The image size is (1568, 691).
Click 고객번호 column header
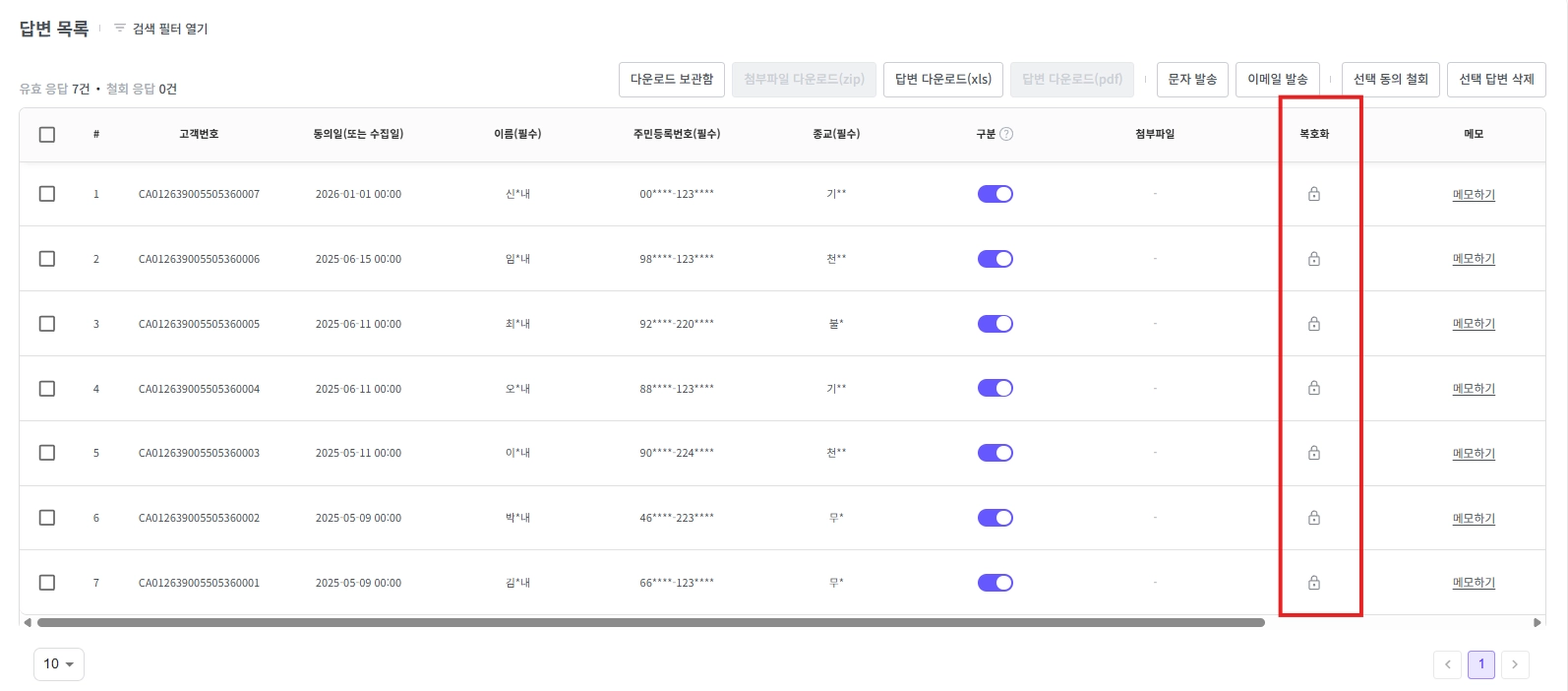[199, 134]
